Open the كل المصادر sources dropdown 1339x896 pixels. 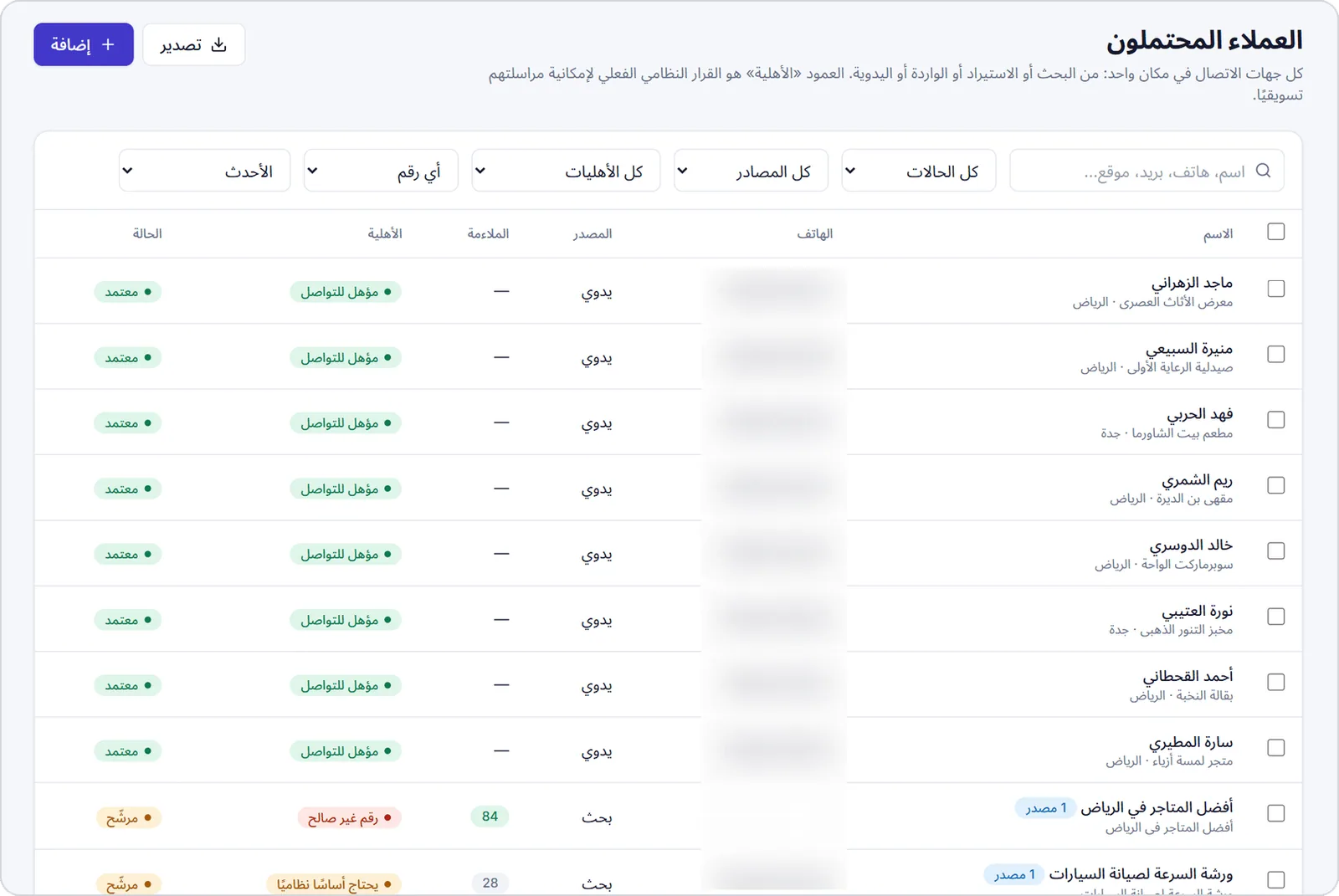coord(751,171)
